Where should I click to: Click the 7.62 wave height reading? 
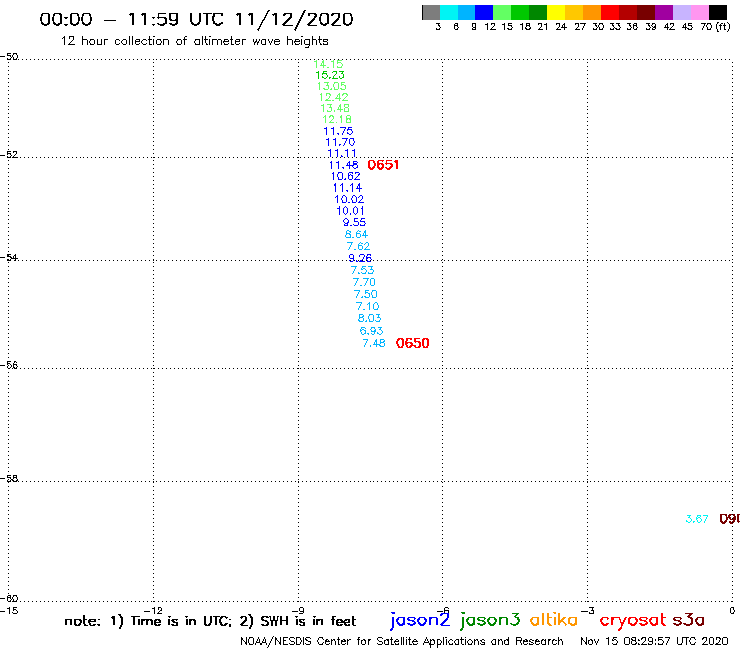(358, 246)
